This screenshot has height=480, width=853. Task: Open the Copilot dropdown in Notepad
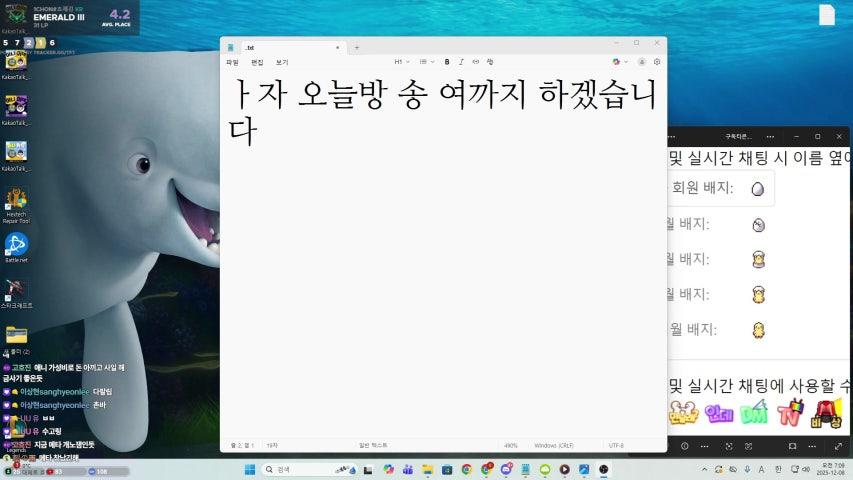point(620,62)
